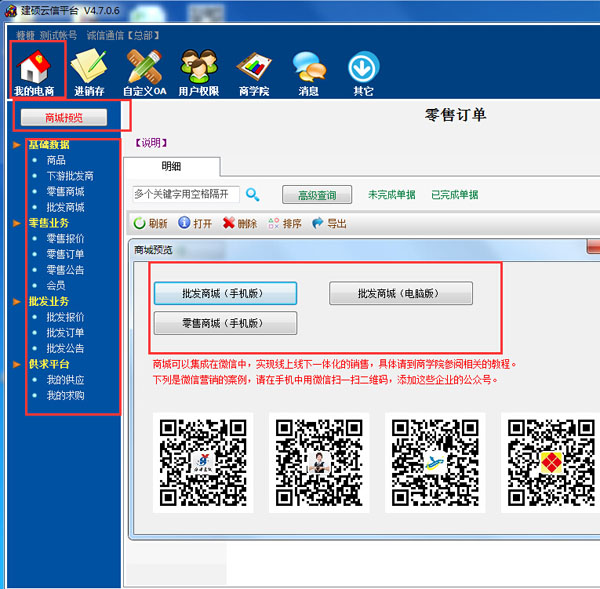Select 零售订单 in the sidebar

pyautogui.click(x=65, y=255)
